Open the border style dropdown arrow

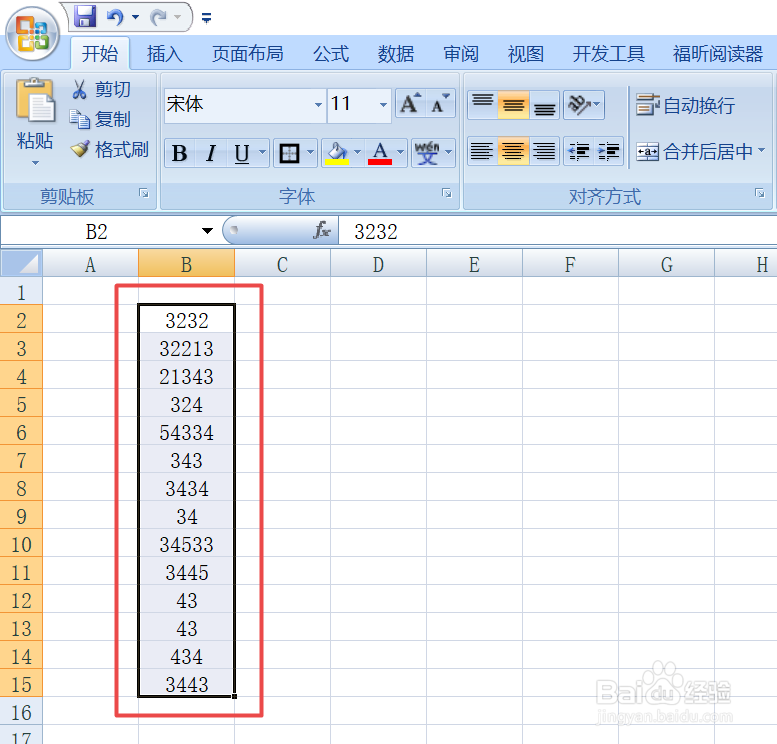pos(311,153)
